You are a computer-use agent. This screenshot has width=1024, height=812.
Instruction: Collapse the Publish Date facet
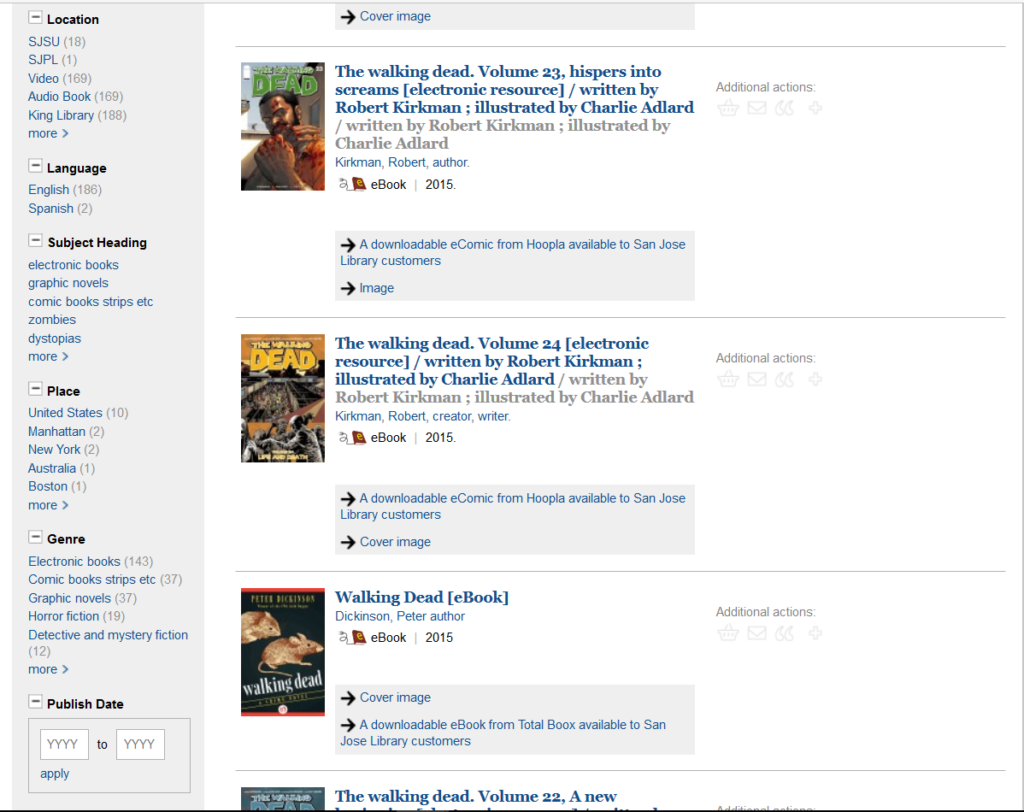[35, 702]
